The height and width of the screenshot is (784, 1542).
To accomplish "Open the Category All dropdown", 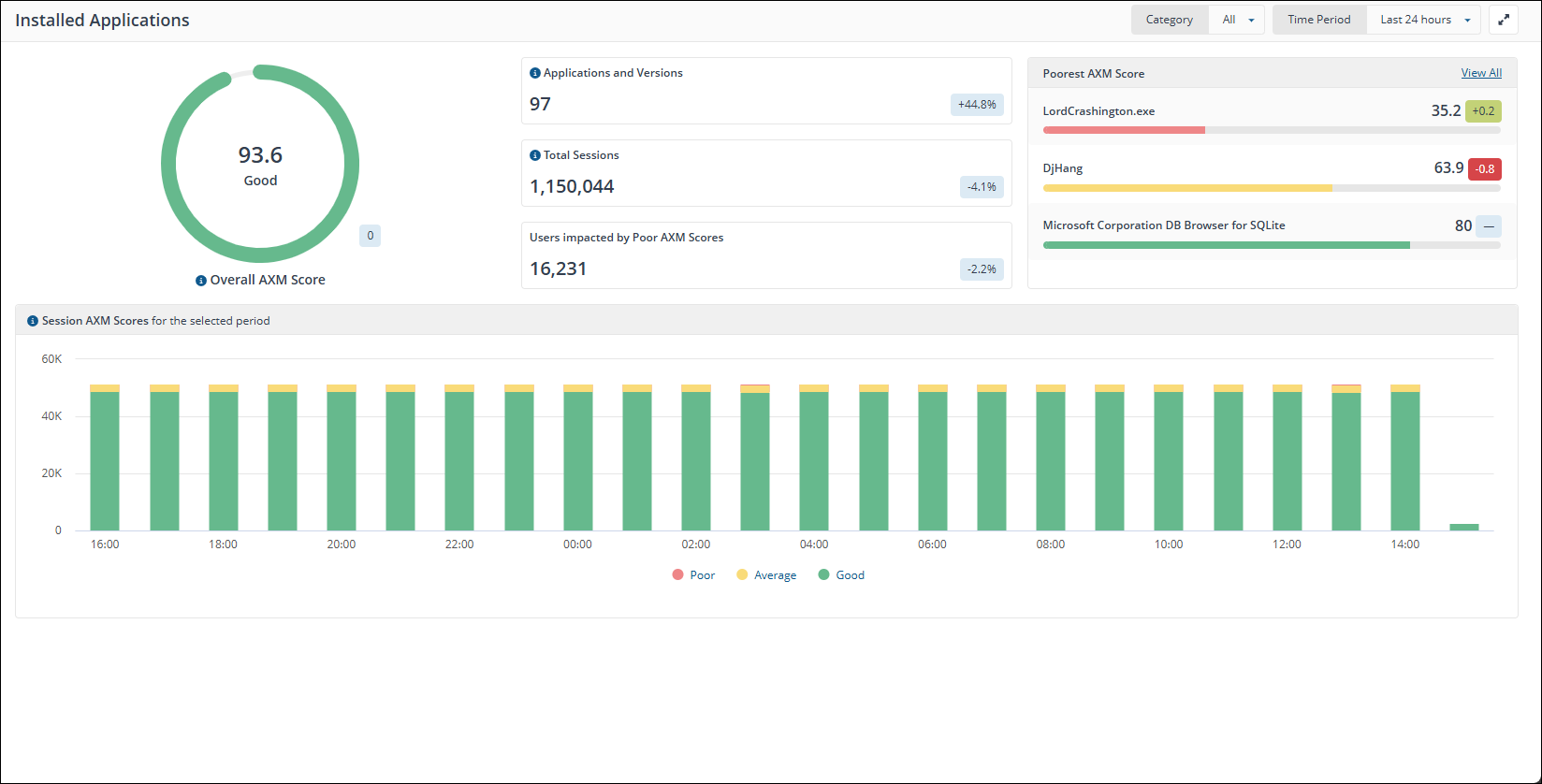I will click(x=1237, y=20).
